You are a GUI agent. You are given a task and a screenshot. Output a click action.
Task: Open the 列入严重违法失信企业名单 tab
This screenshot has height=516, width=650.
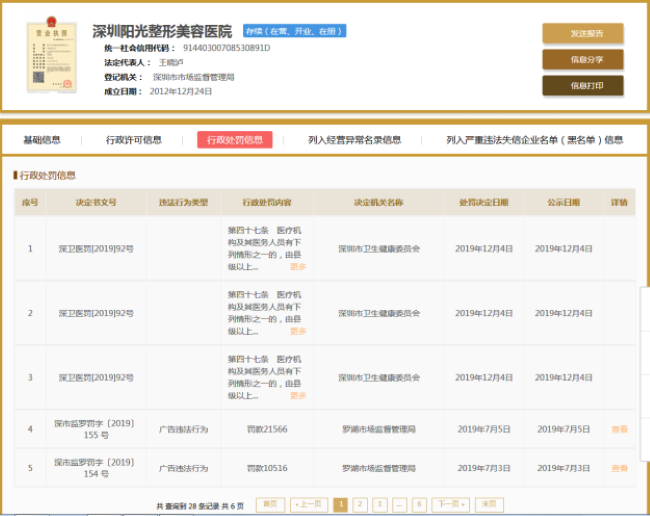pos(534,140)
